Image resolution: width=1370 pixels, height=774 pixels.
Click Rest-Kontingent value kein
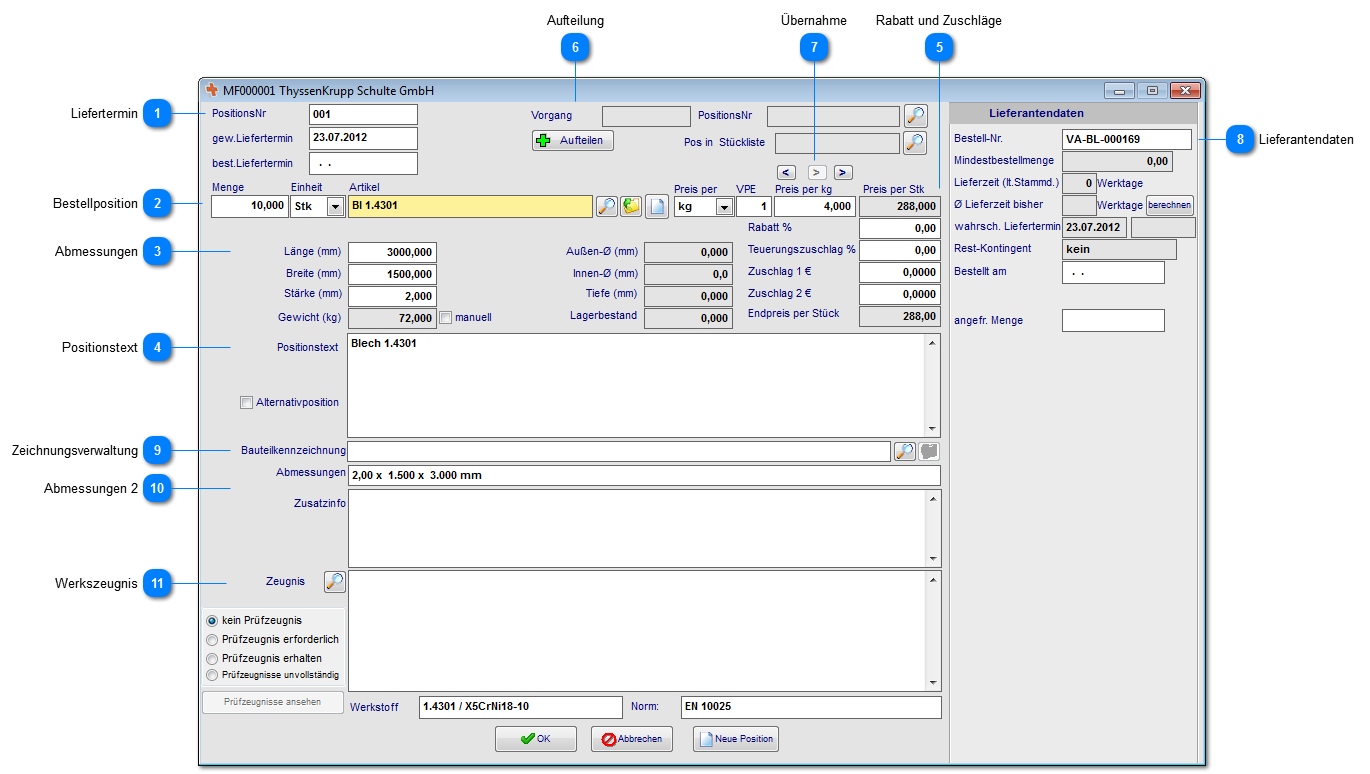pos(1119,250)
